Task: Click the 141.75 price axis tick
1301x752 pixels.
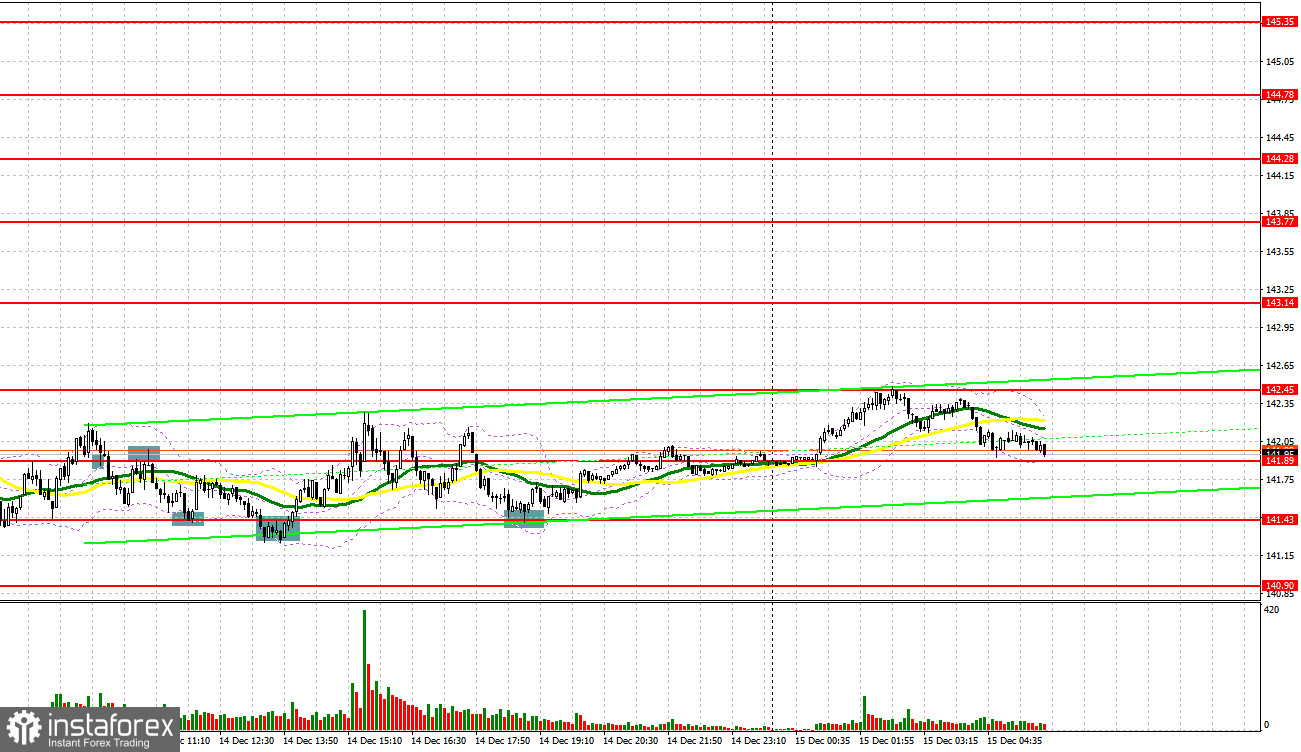Action: [x=1279, y=480]
